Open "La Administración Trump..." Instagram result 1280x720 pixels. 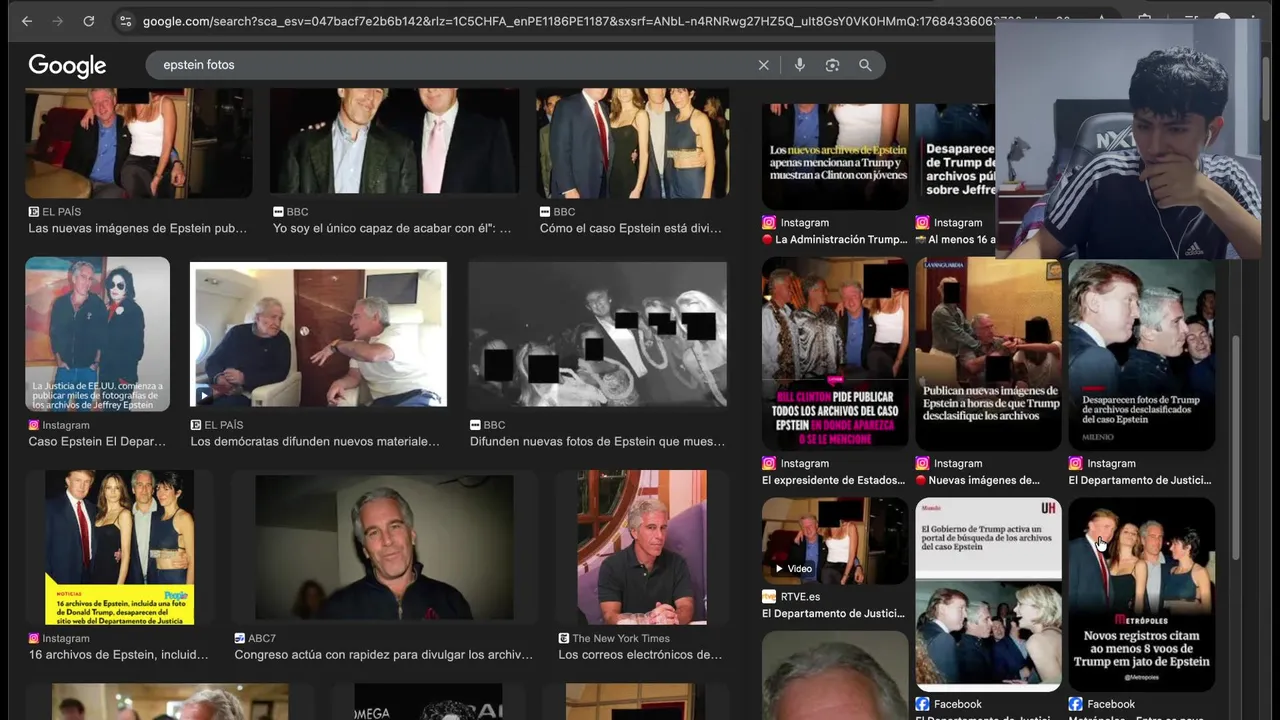[x=834, y=239]
